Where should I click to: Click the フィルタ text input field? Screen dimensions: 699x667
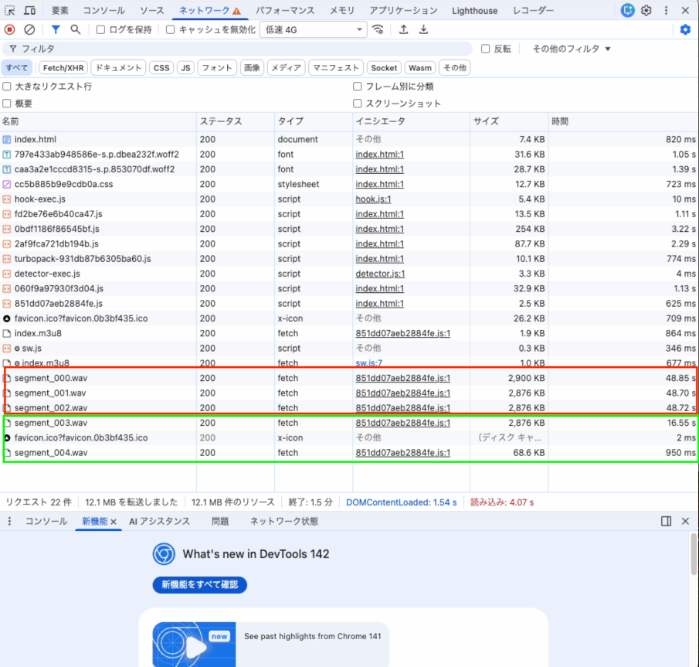tap(240, 48)
